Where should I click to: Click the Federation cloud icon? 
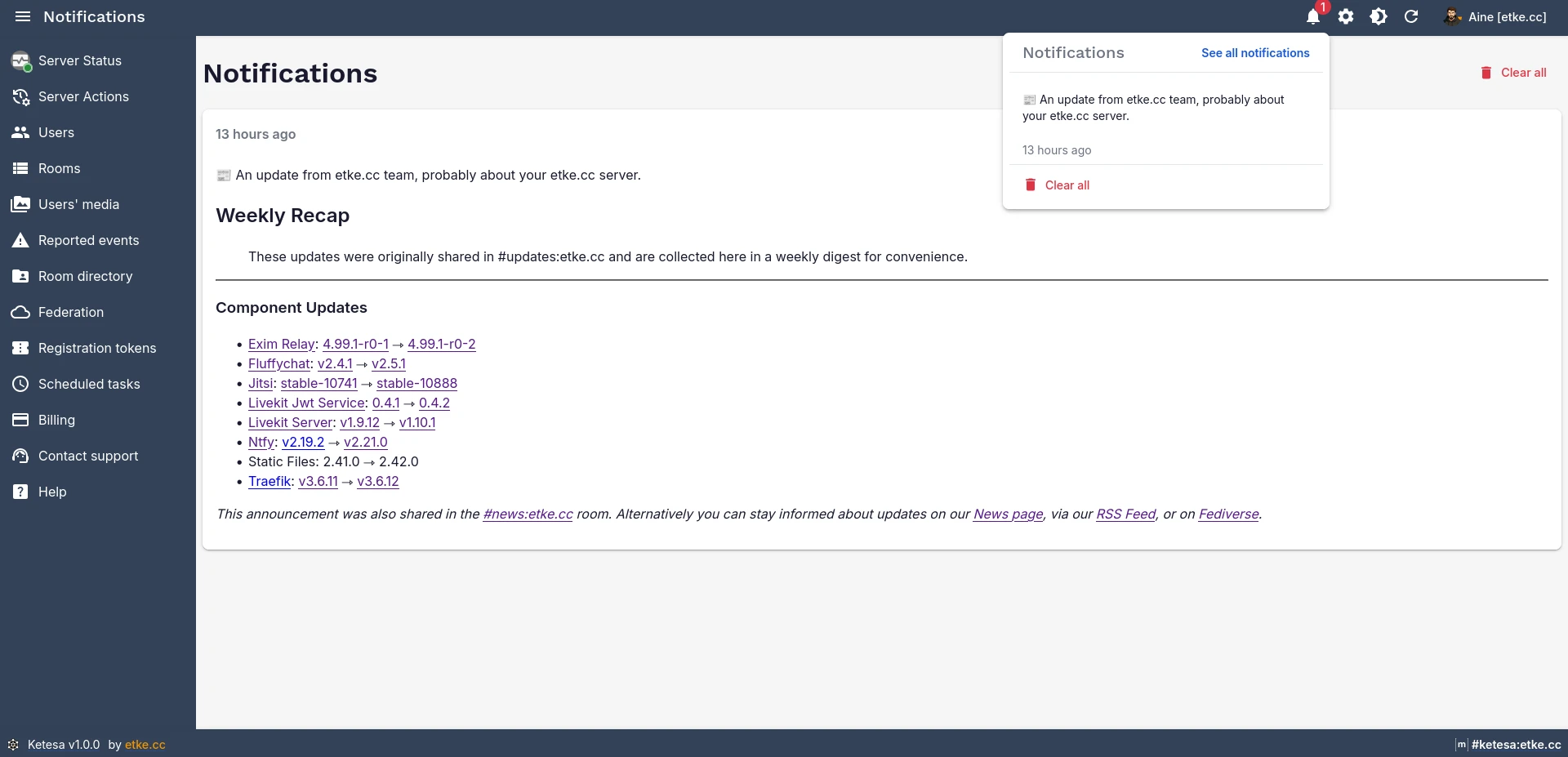[x=20, y=312]
